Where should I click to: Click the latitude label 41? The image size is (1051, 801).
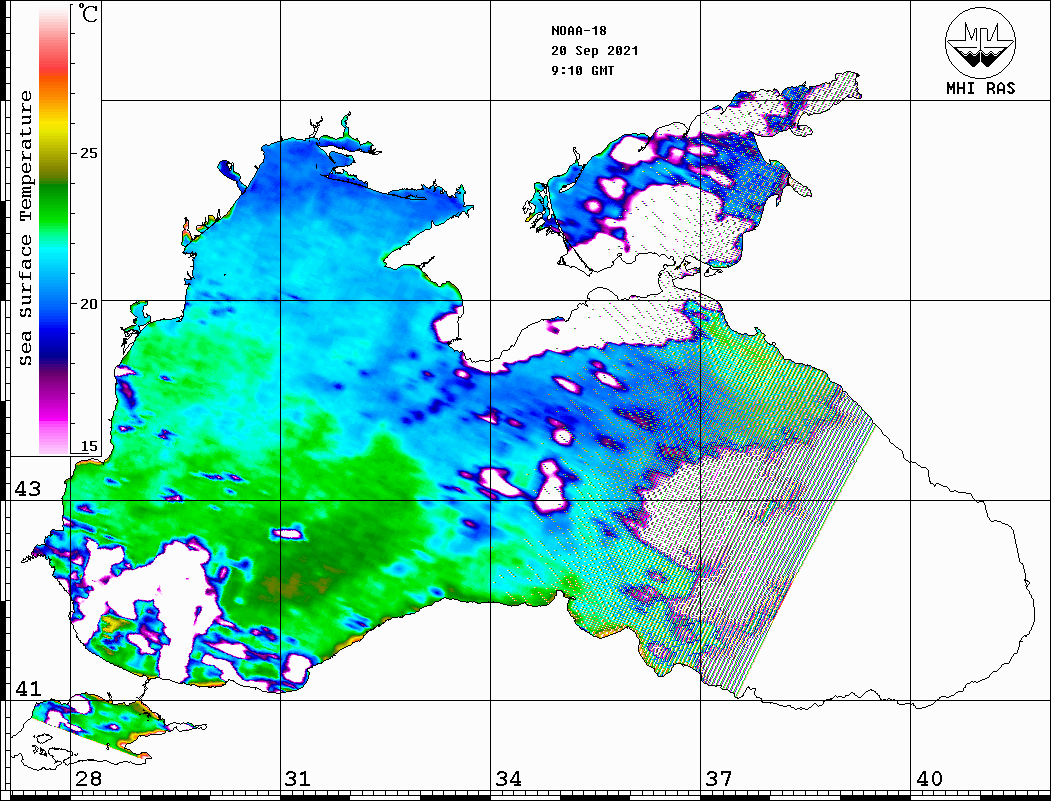[28, 689]
